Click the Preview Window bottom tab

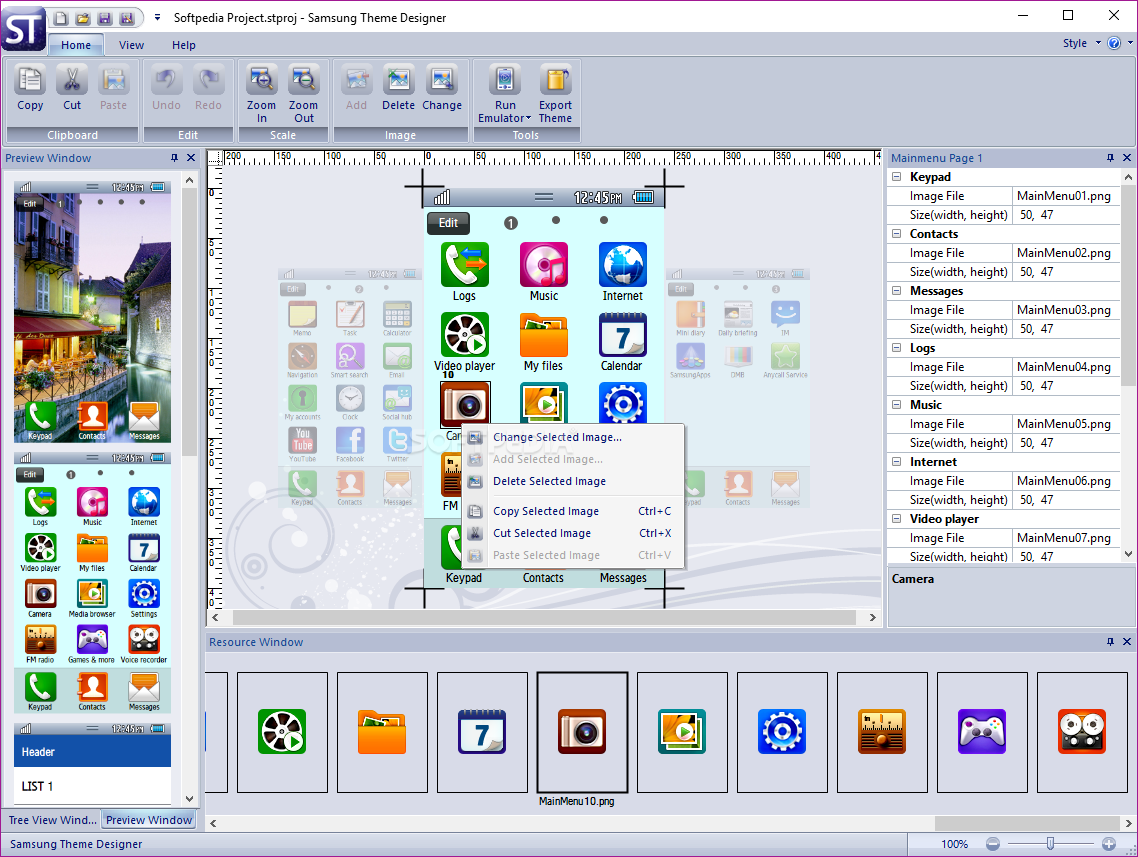click(x=149, y=820)
